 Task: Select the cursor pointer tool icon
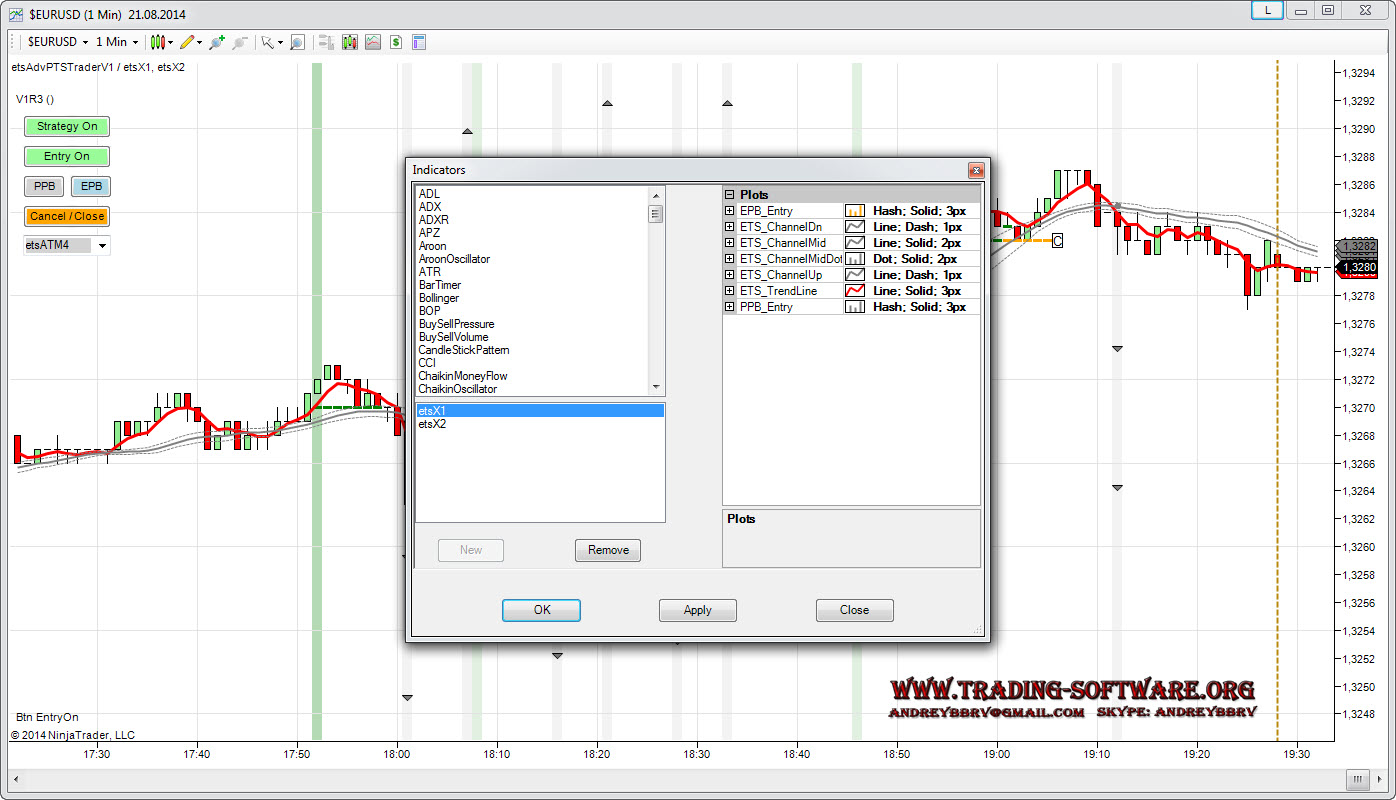pos(267,42)
